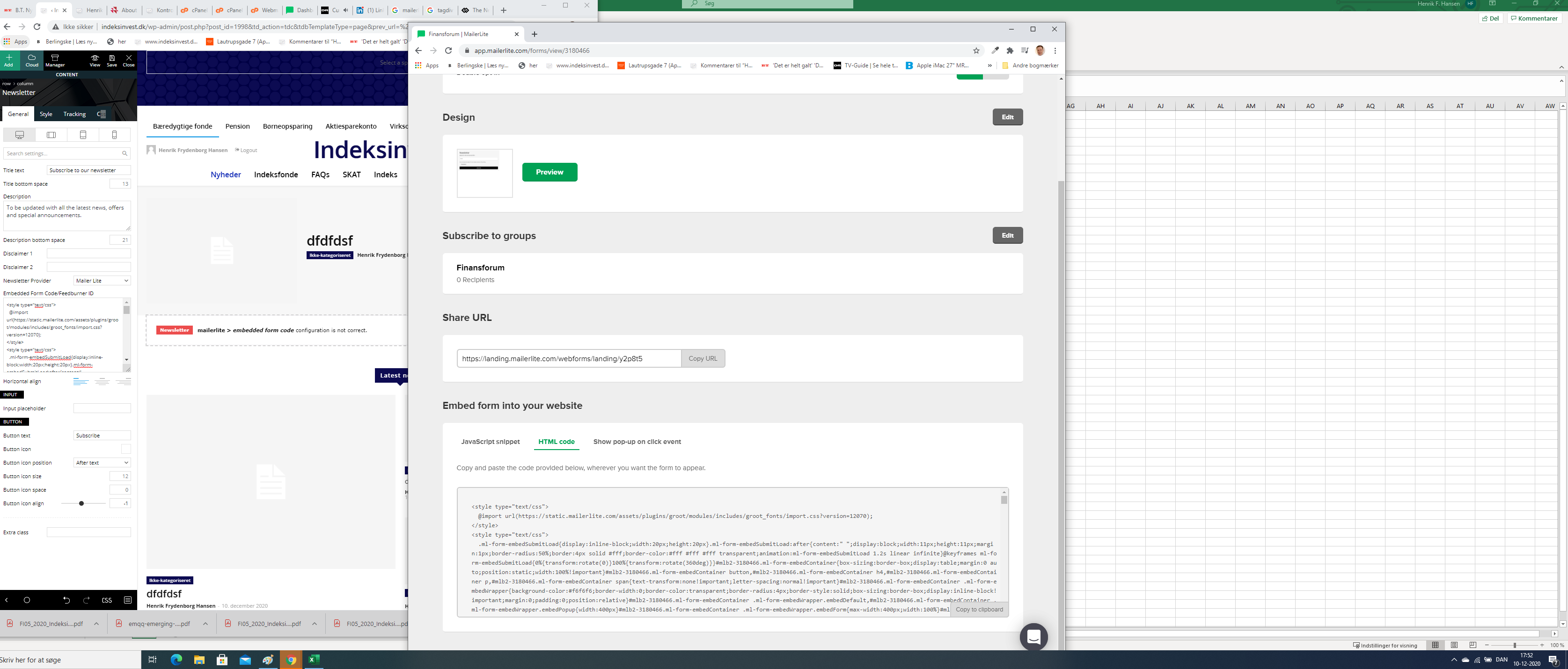
Task: Open a new tab in MailerLite window
Action: point(535,34)
